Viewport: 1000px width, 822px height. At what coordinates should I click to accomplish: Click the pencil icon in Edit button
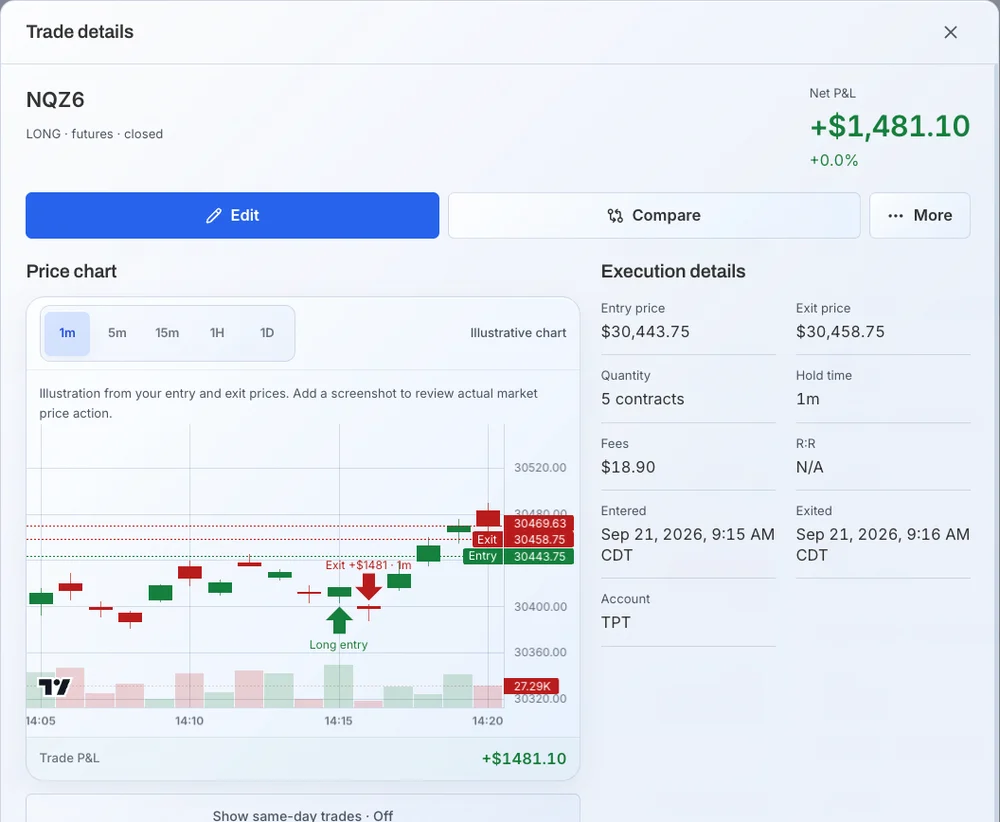[214, 216]
